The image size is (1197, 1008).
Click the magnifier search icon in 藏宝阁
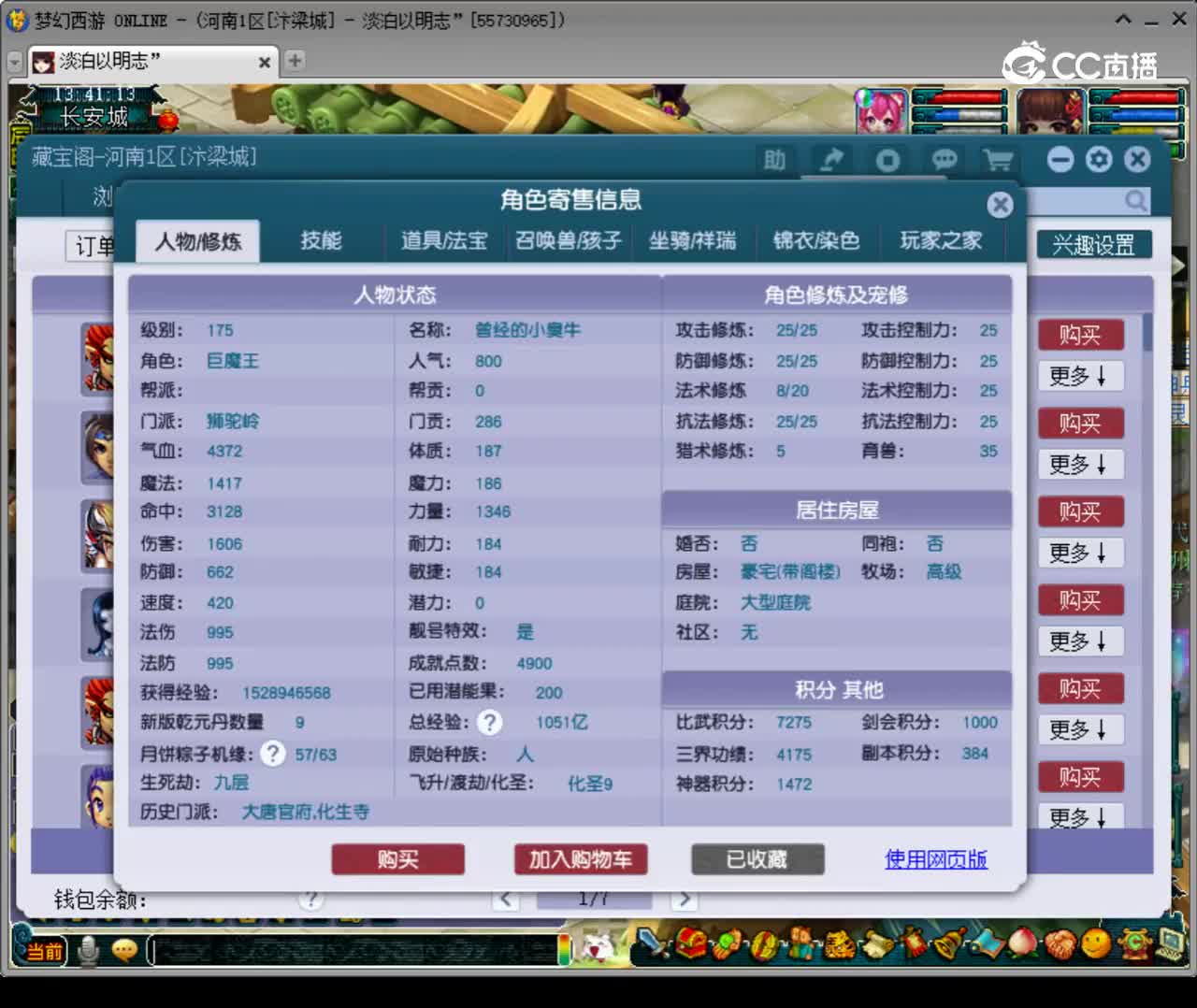click(1135, 200)
